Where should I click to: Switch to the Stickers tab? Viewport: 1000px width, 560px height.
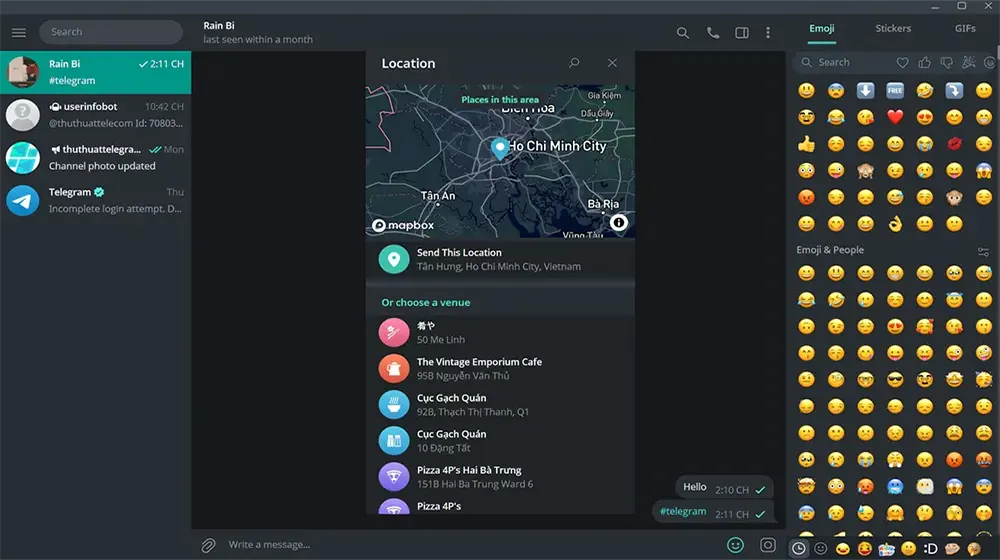pyautogui.click(x=893, y=29)
